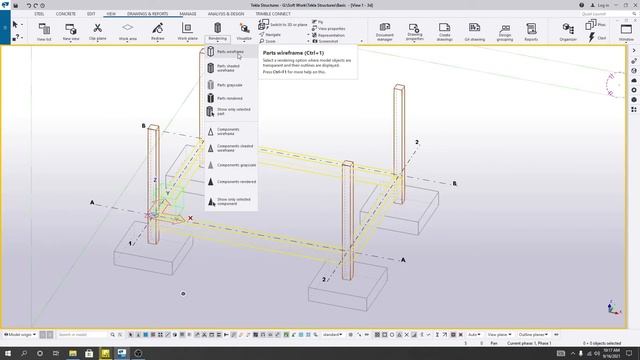Open the Window menu icon
This screenshot has width=640, height=360.
(x=626, y=32)
